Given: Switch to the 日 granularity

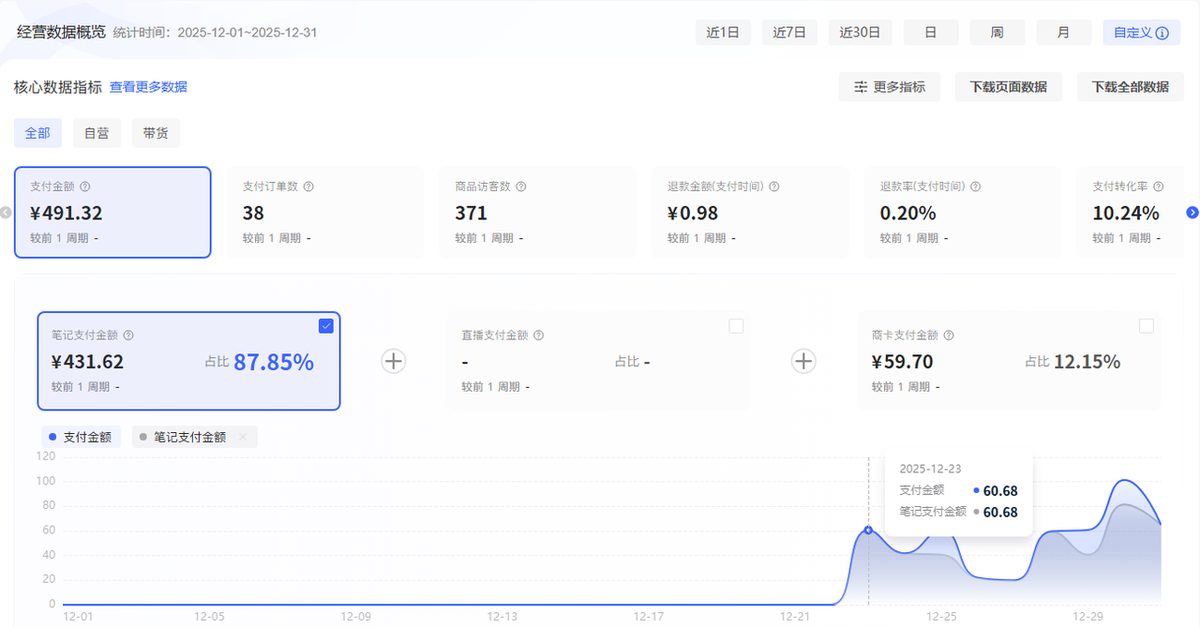Looking at the screenshot, I should click(930, 32).
